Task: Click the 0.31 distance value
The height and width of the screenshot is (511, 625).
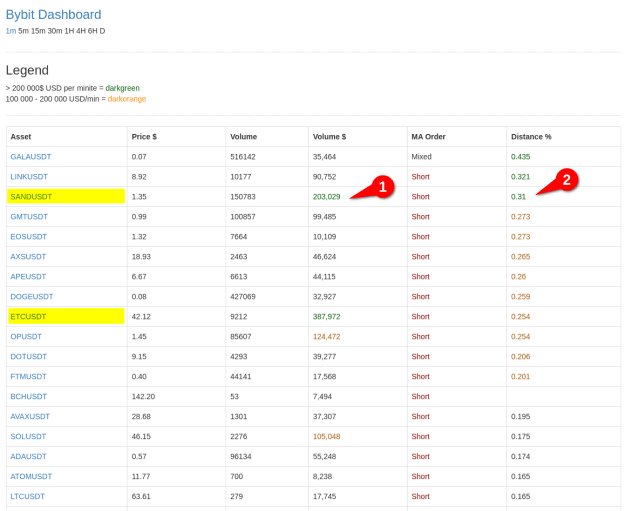Action: (519, 197)
